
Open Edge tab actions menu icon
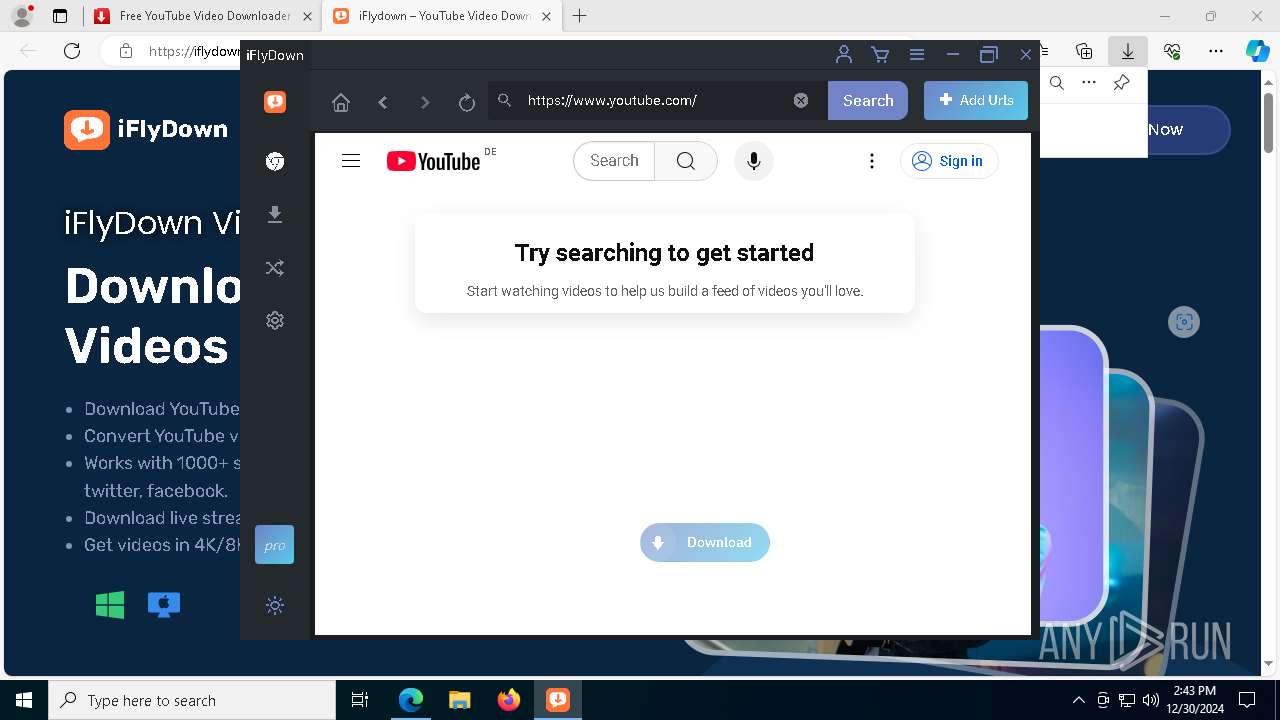pyautogui.click(x=60, y=16)
